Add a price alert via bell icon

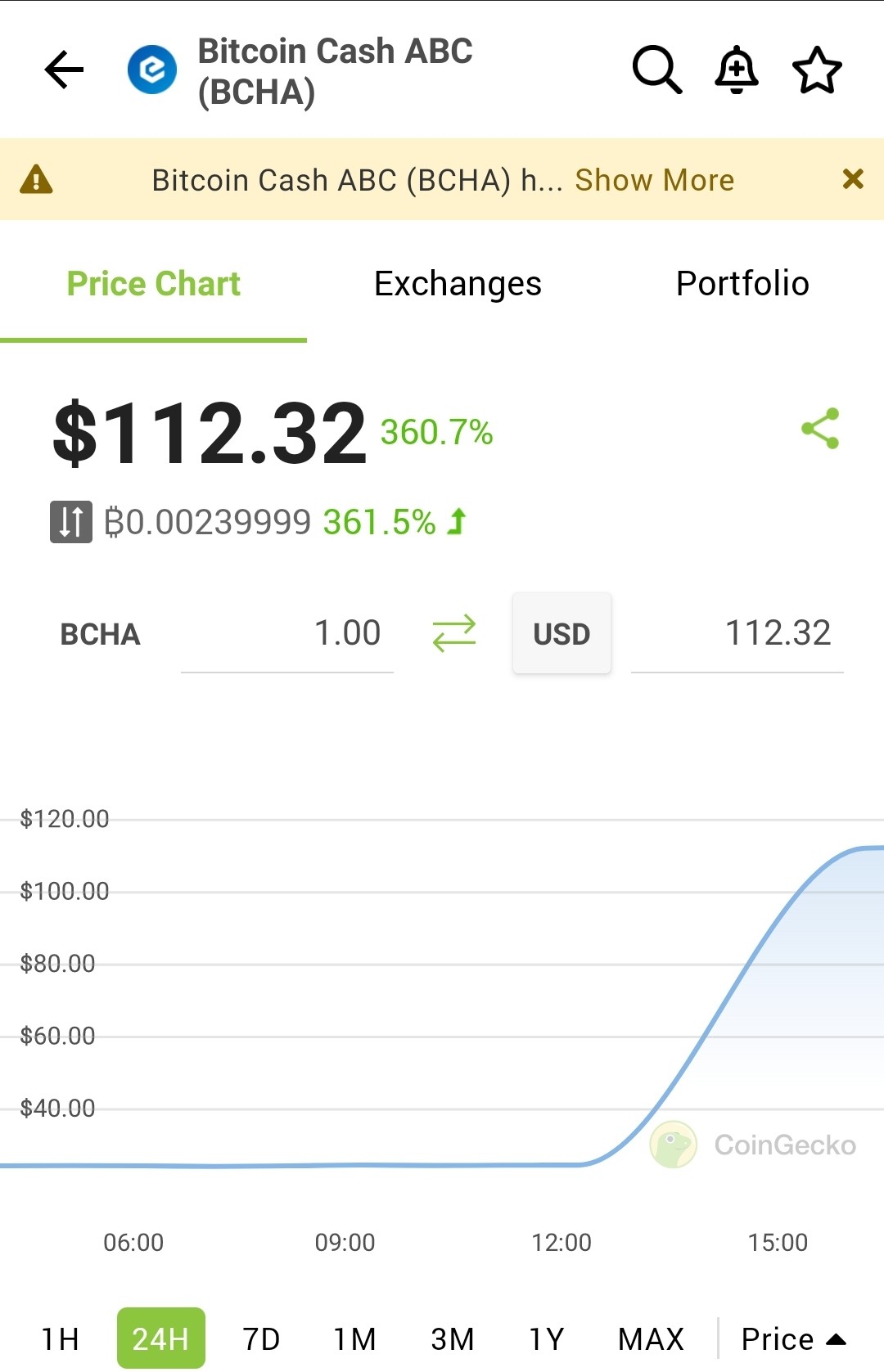point(737,70)
